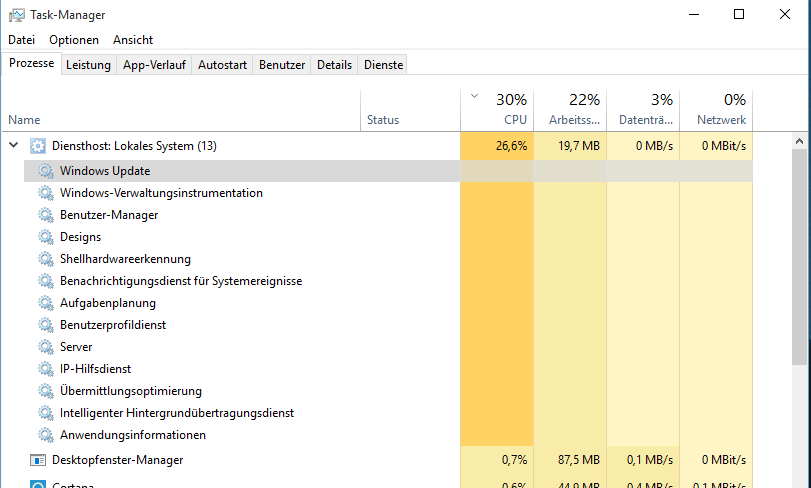Click the Benachrichtigungsdienst für Systemereignisse gear icon
This screenshot has height=488, width=811.
(46, 281)
